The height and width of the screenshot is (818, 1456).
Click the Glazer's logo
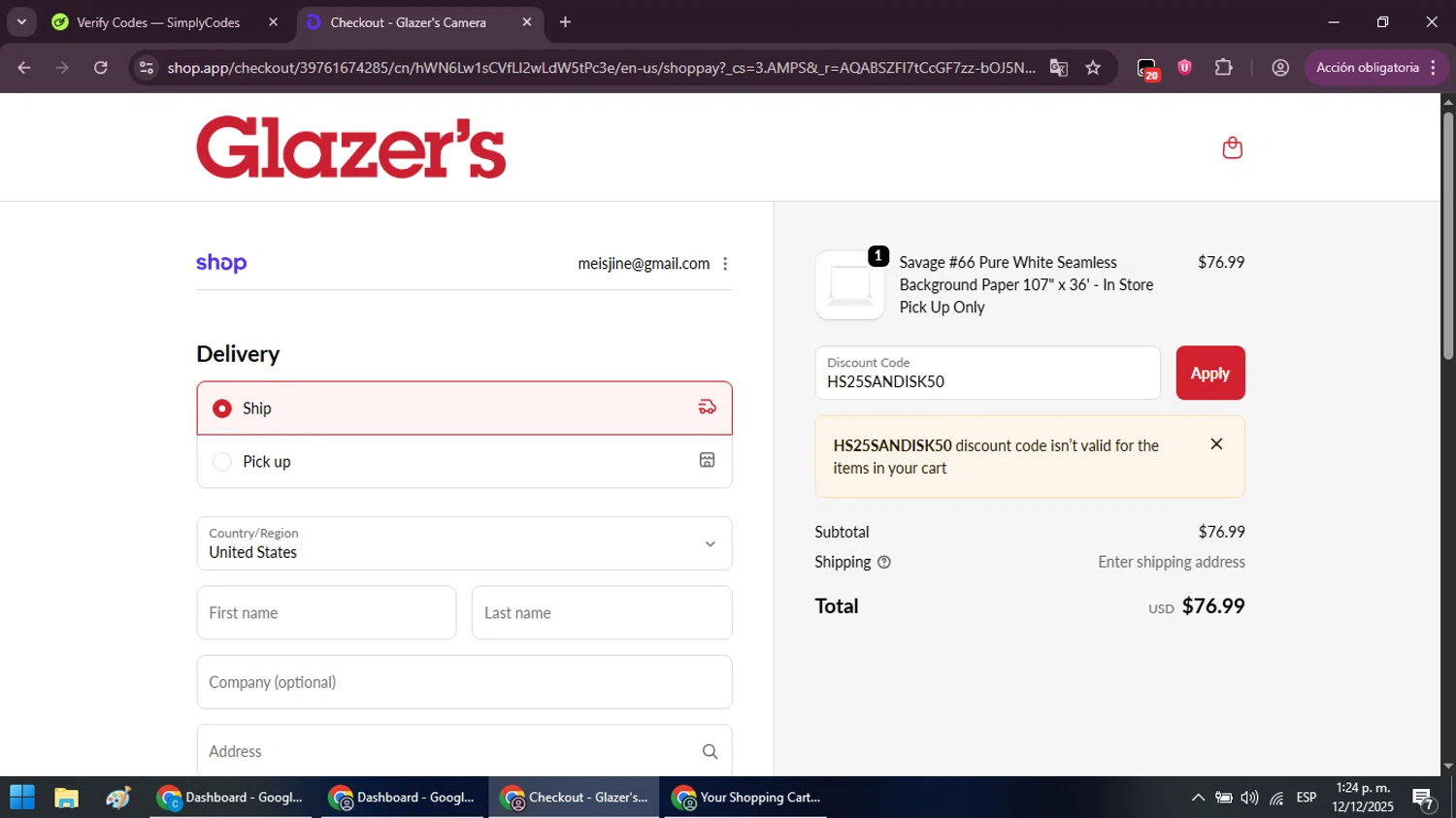pyautogui.click(x=351, y=147)
